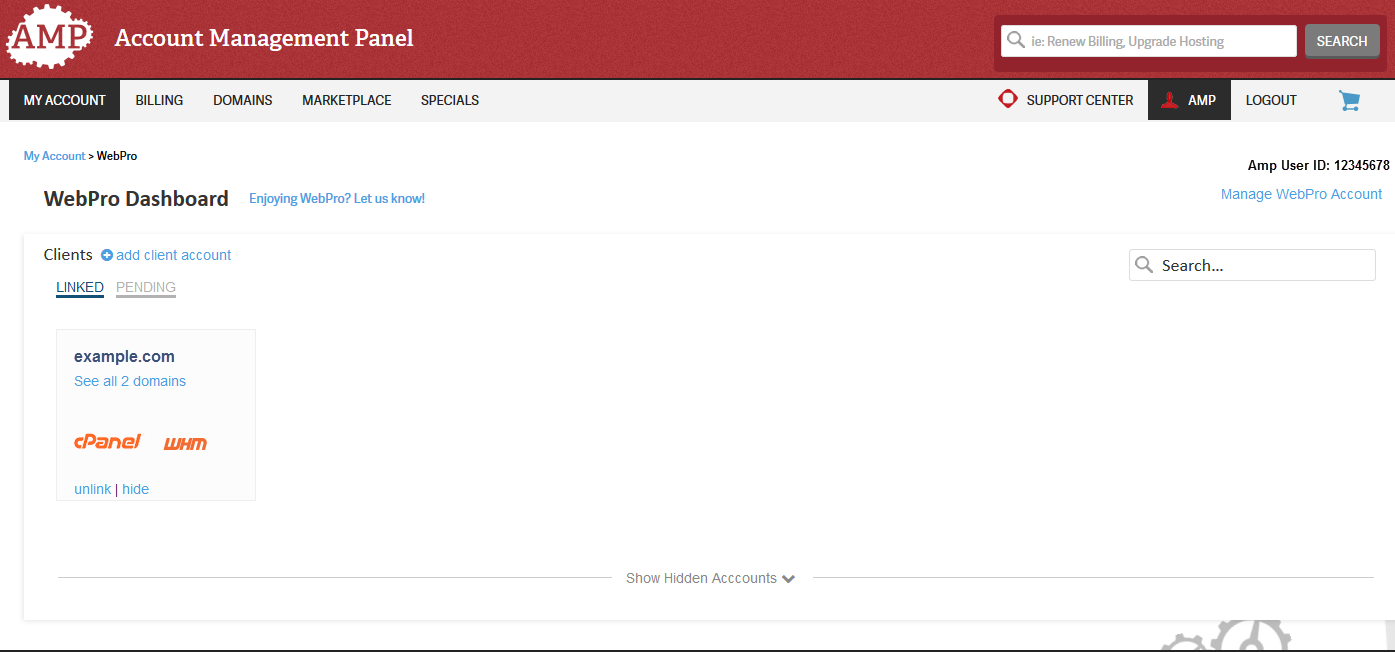This screenshot has width=1395, height=652.
Task: Unlink the example.com account
Action: pos(92,489)
